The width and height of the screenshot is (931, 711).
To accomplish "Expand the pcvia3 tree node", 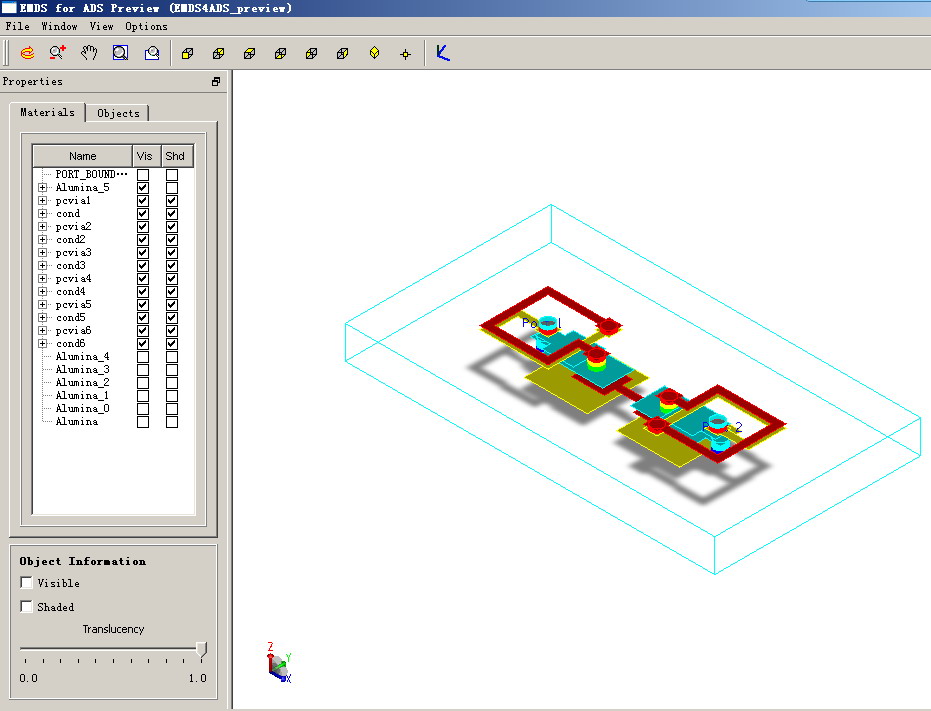I will click(x=42, y=252).
